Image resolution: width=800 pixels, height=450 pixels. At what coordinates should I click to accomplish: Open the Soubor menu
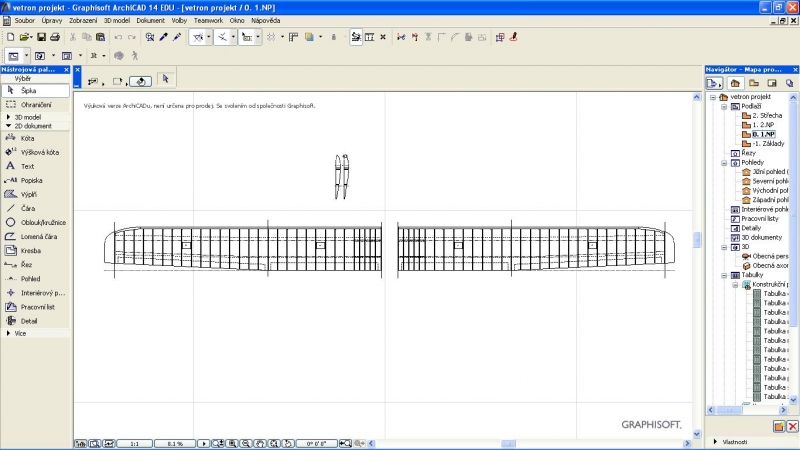(25, 20)
